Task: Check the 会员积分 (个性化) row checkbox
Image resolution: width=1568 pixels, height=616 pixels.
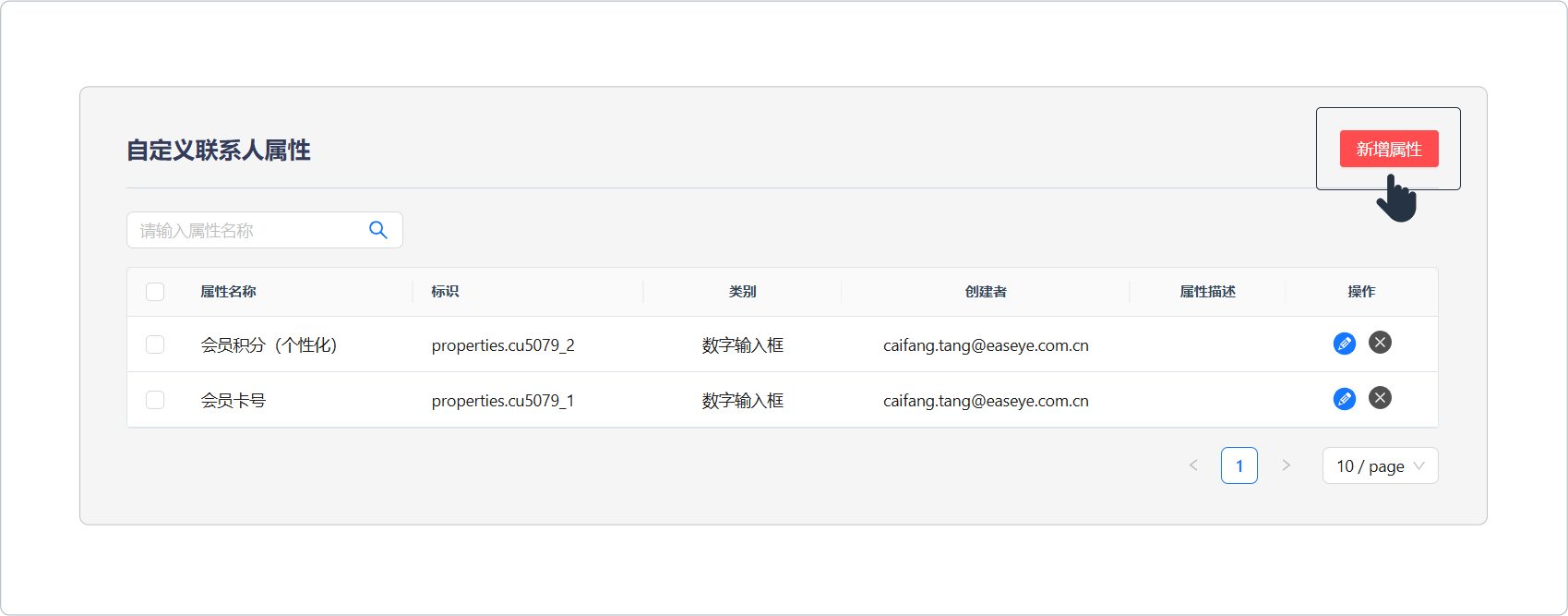Action: 155,344
